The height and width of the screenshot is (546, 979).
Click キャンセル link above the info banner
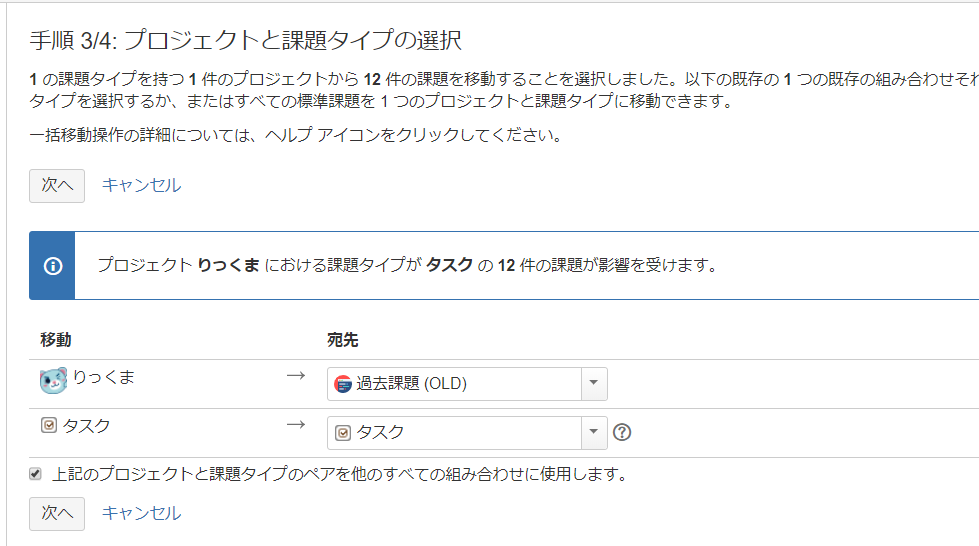[142, 185]
